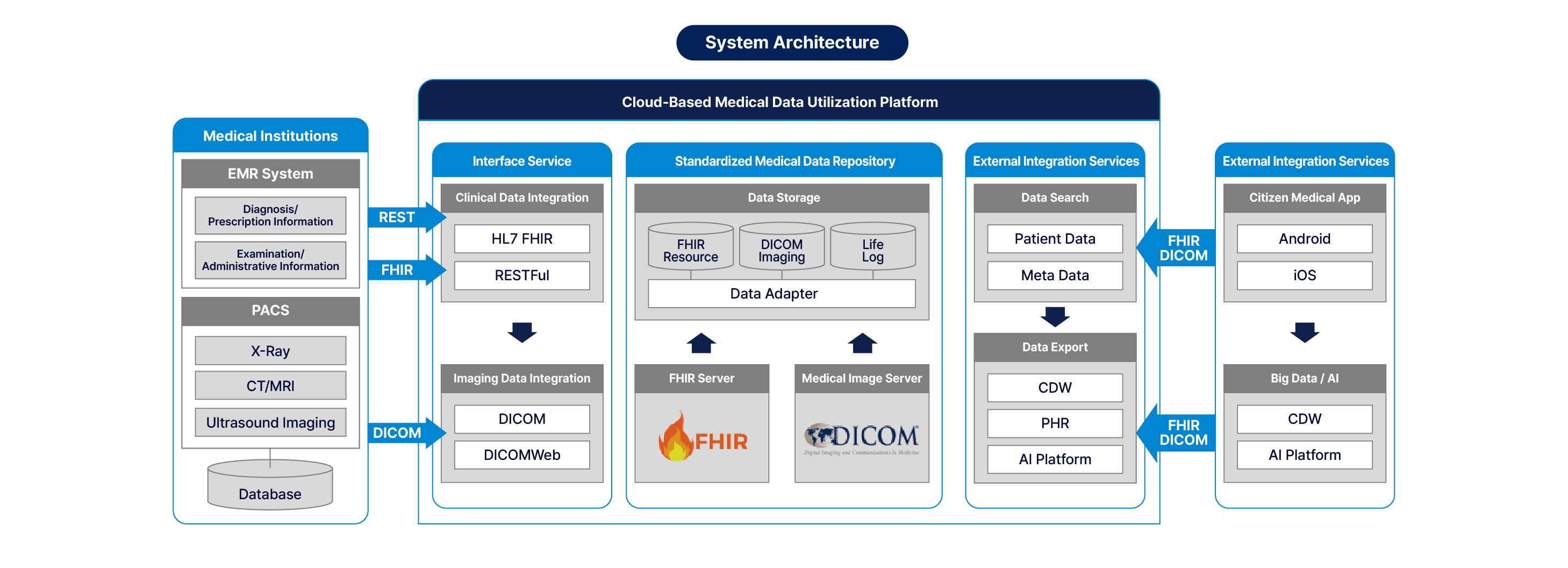Click the DICOM globe logo image
Screen dimensions: 1568x568
point(861,438)
